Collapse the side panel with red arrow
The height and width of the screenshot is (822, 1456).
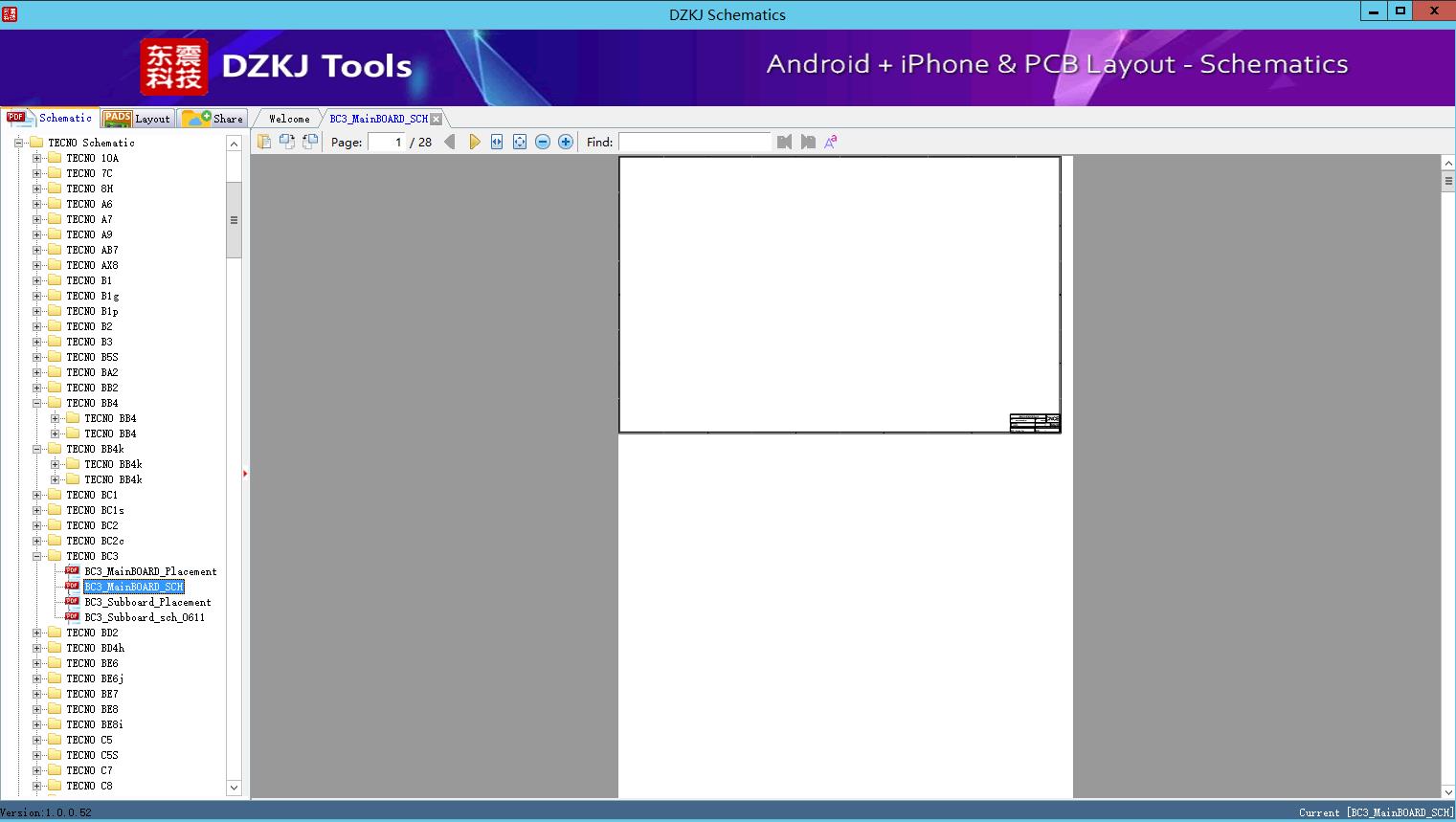coord(245,474)
